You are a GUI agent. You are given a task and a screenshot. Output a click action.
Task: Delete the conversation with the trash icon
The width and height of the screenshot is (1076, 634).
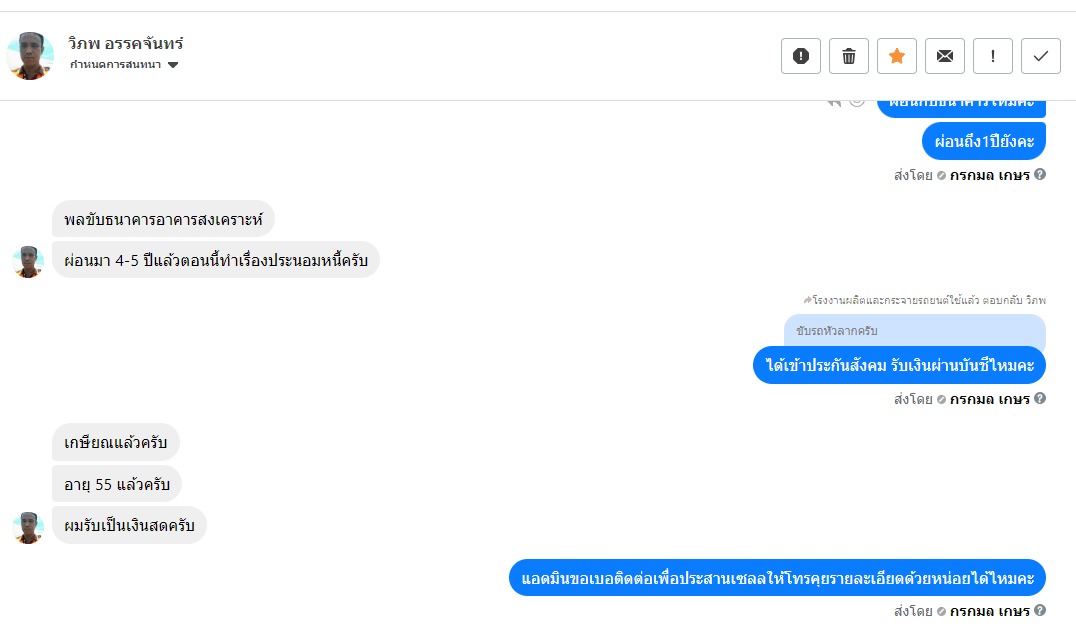[x=849, y=56]
